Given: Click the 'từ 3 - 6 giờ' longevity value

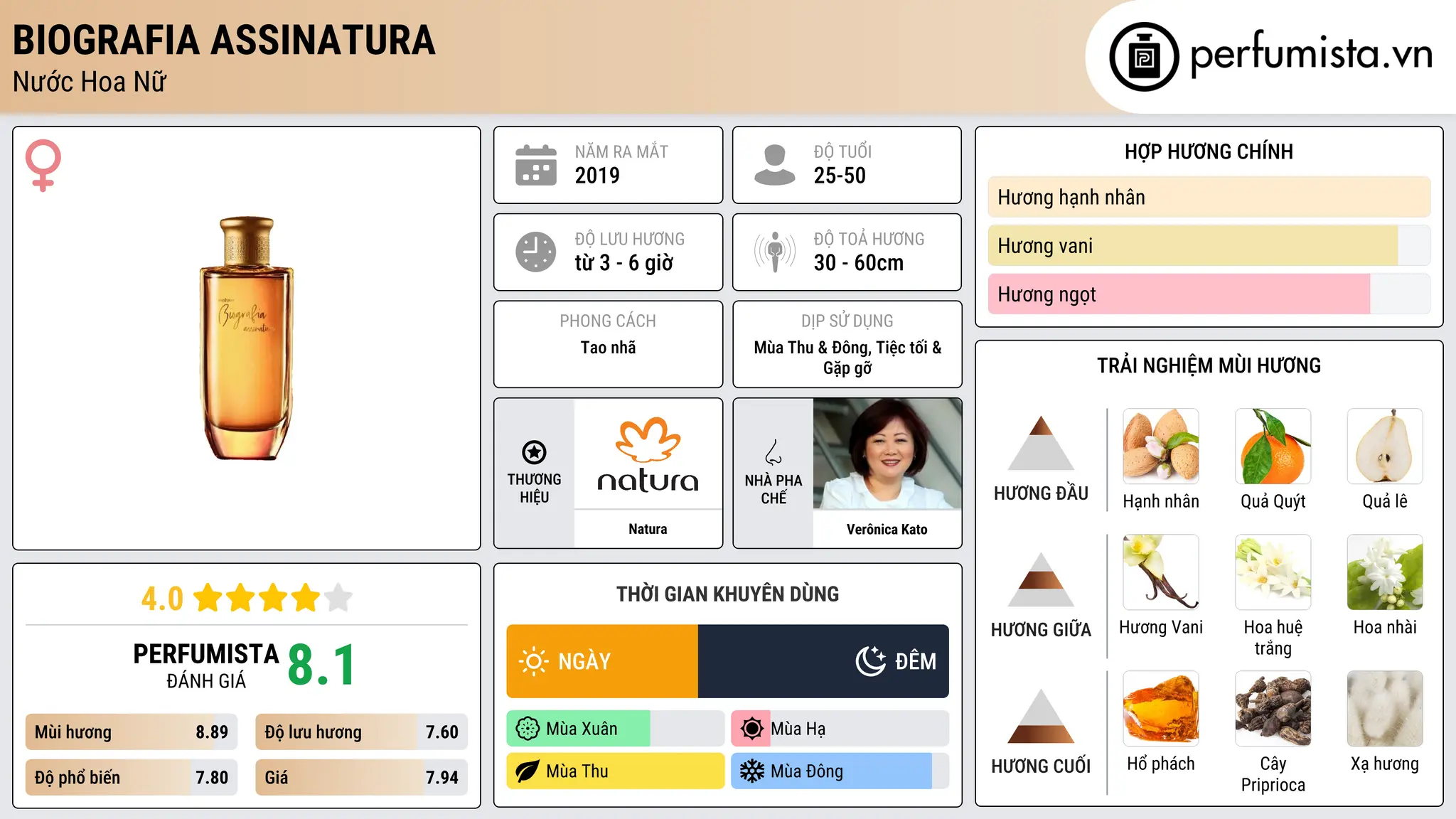Looking at the screenshot, I should pyautogui.click(x=624, y=263).
